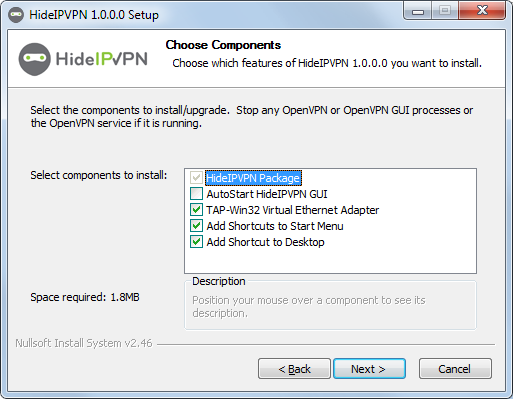Cancel the HideIPVPN setup

455,369
